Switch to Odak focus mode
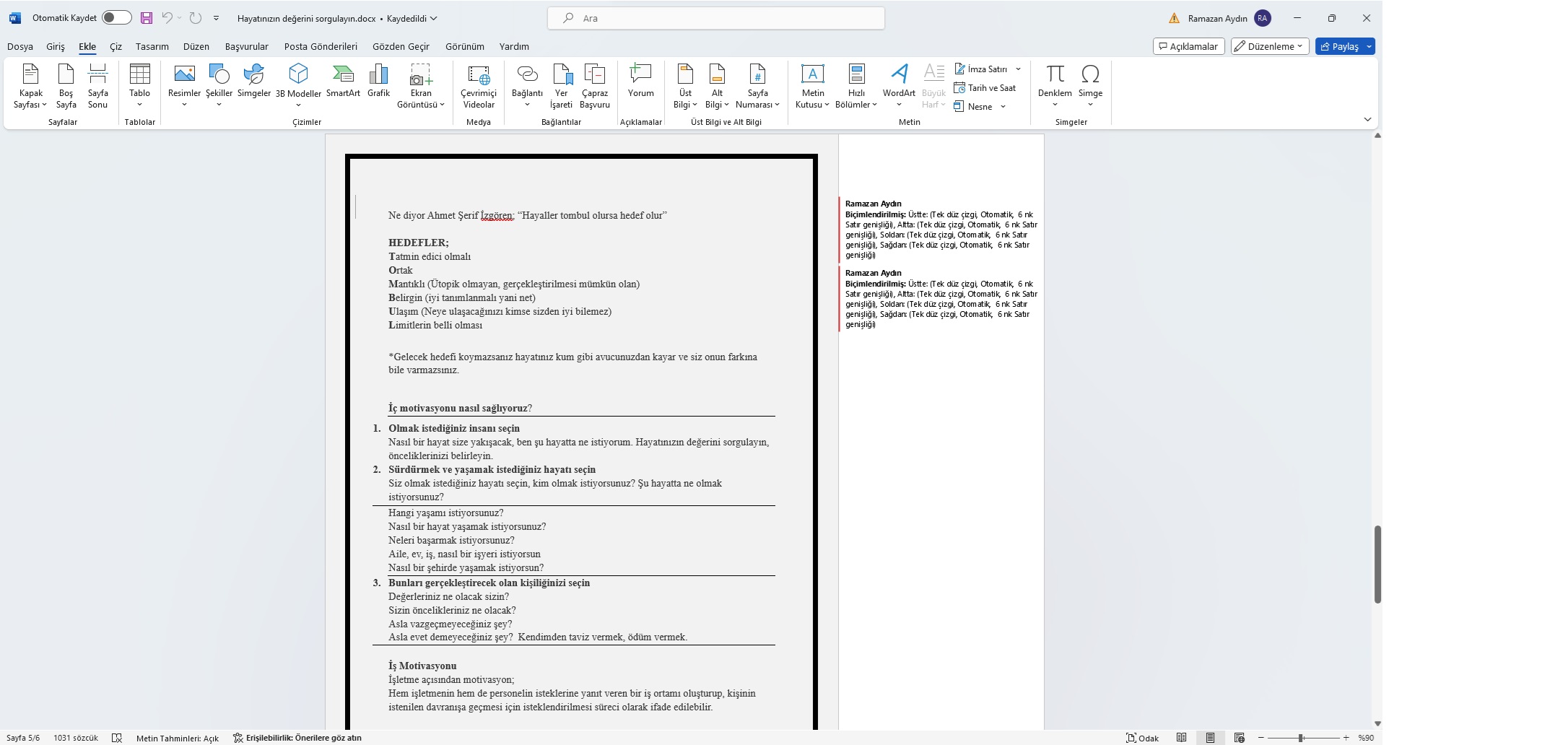This screenshot has width=1568, height=745. tap(1142, 738)
